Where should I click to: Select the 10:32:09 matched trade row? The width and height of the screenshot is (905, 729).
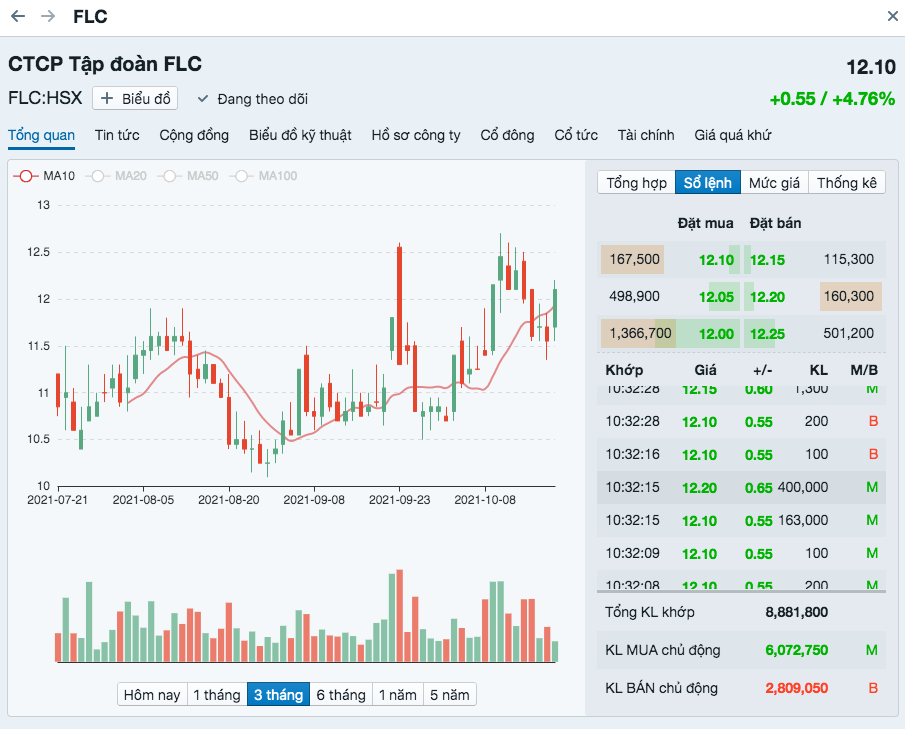(x=742, y=553)
